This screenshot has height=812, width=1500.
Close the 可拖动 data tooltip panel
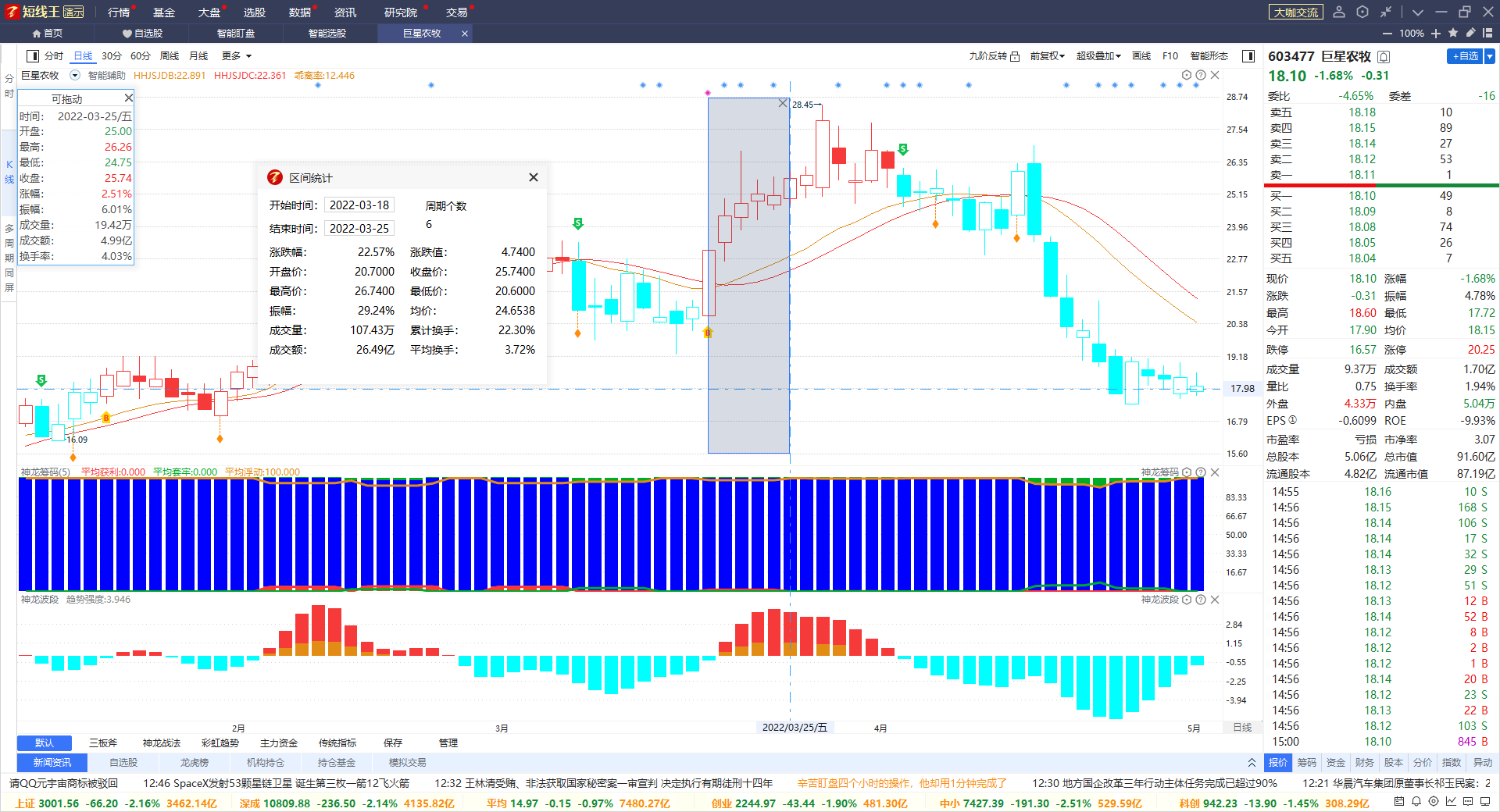pos(129,98)
